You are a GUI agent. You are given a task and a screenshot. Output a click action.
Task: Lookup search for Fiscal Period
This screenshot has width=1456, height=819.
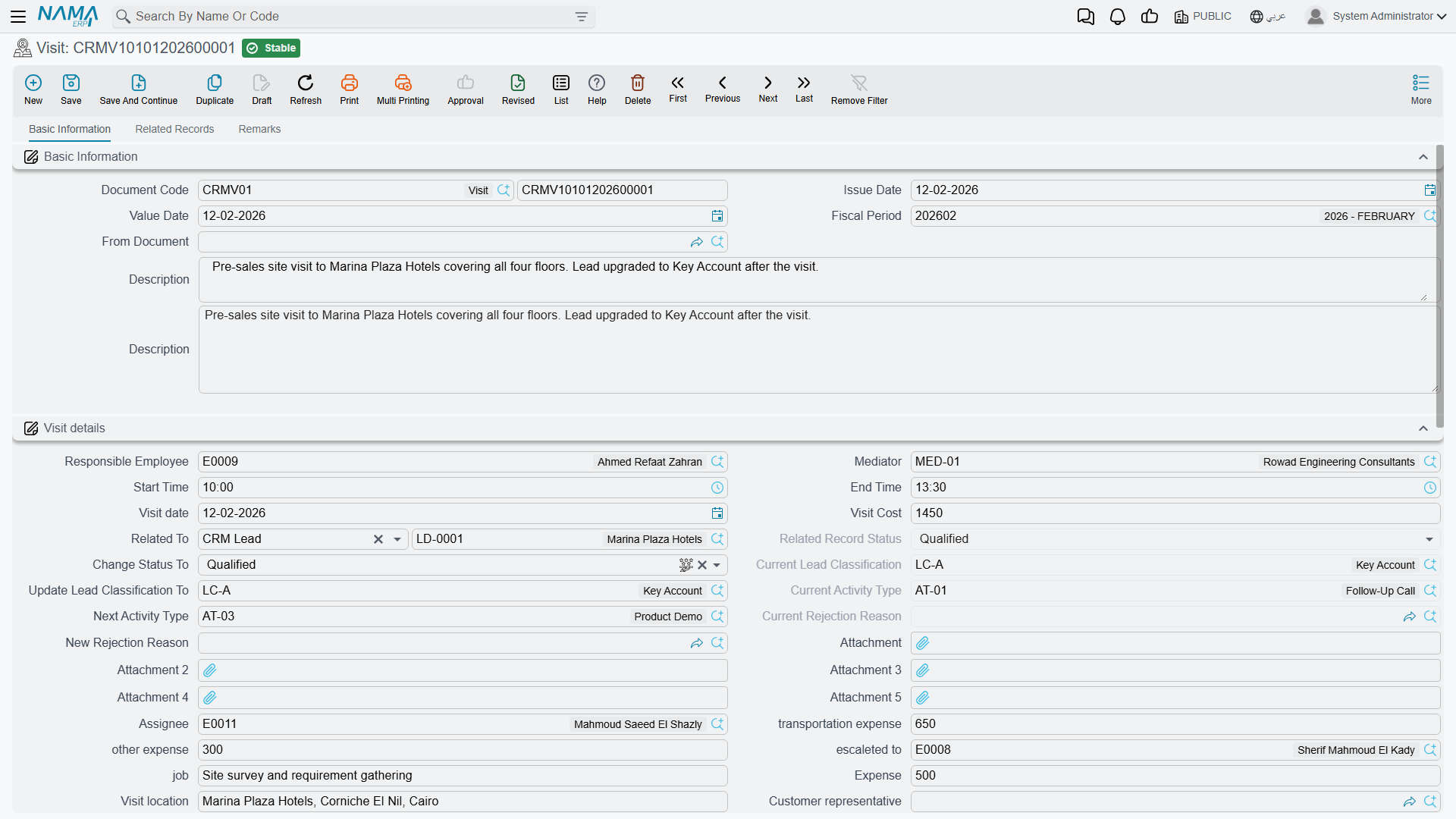click(1430, 216)
